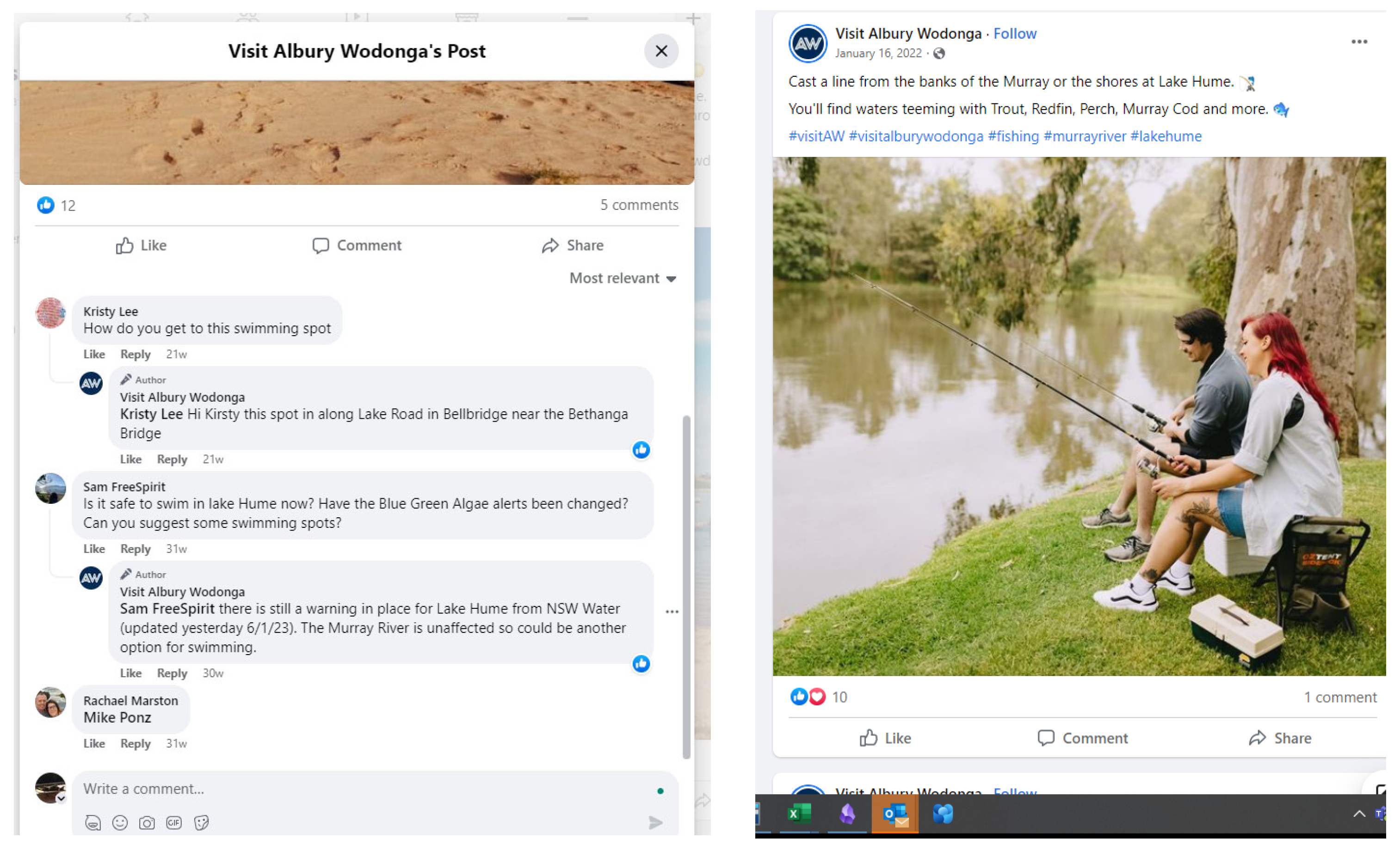1400x851 pixels.
Task: Click AW avatar on the NSW Water reply
Action: [91, 578]
